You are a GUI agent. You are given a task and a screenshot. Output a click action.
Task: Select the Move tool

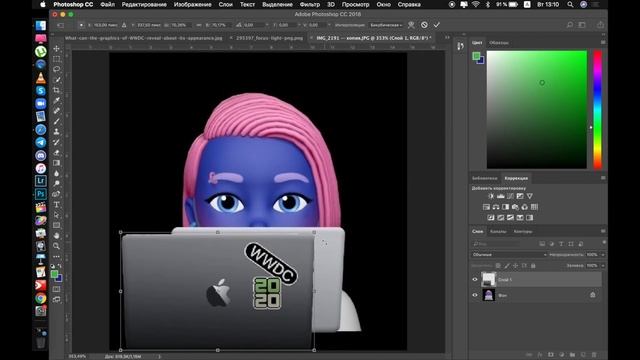(56, 49)
